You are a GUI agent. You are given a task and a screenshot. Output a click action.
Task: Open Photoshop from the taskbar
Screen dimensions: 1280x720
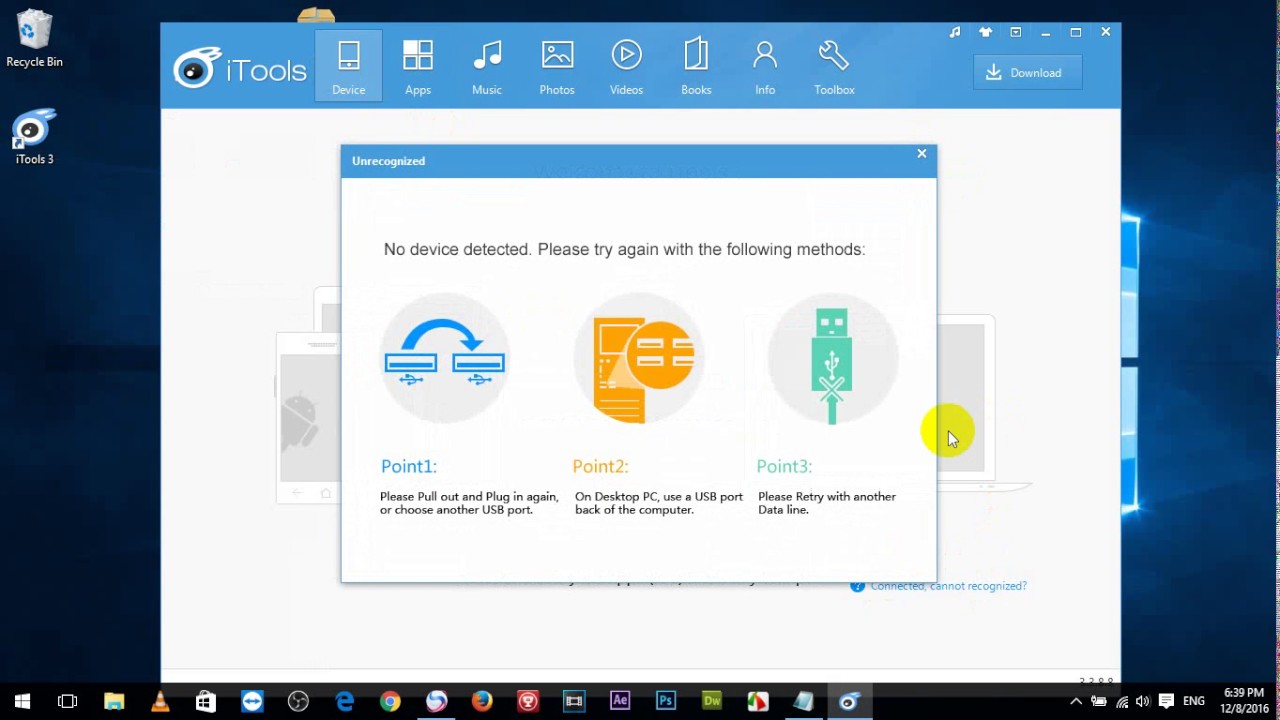click(666, 701)
